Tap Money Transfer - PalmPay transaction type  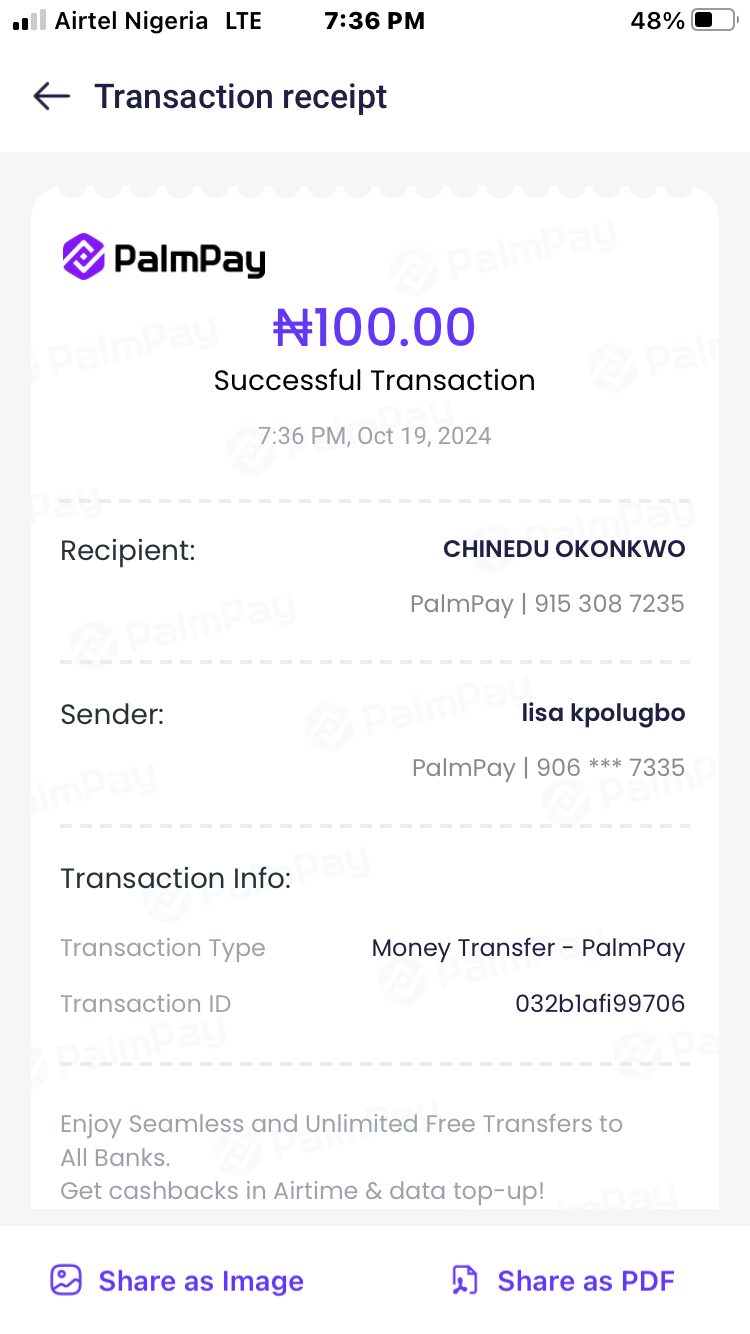528,948
